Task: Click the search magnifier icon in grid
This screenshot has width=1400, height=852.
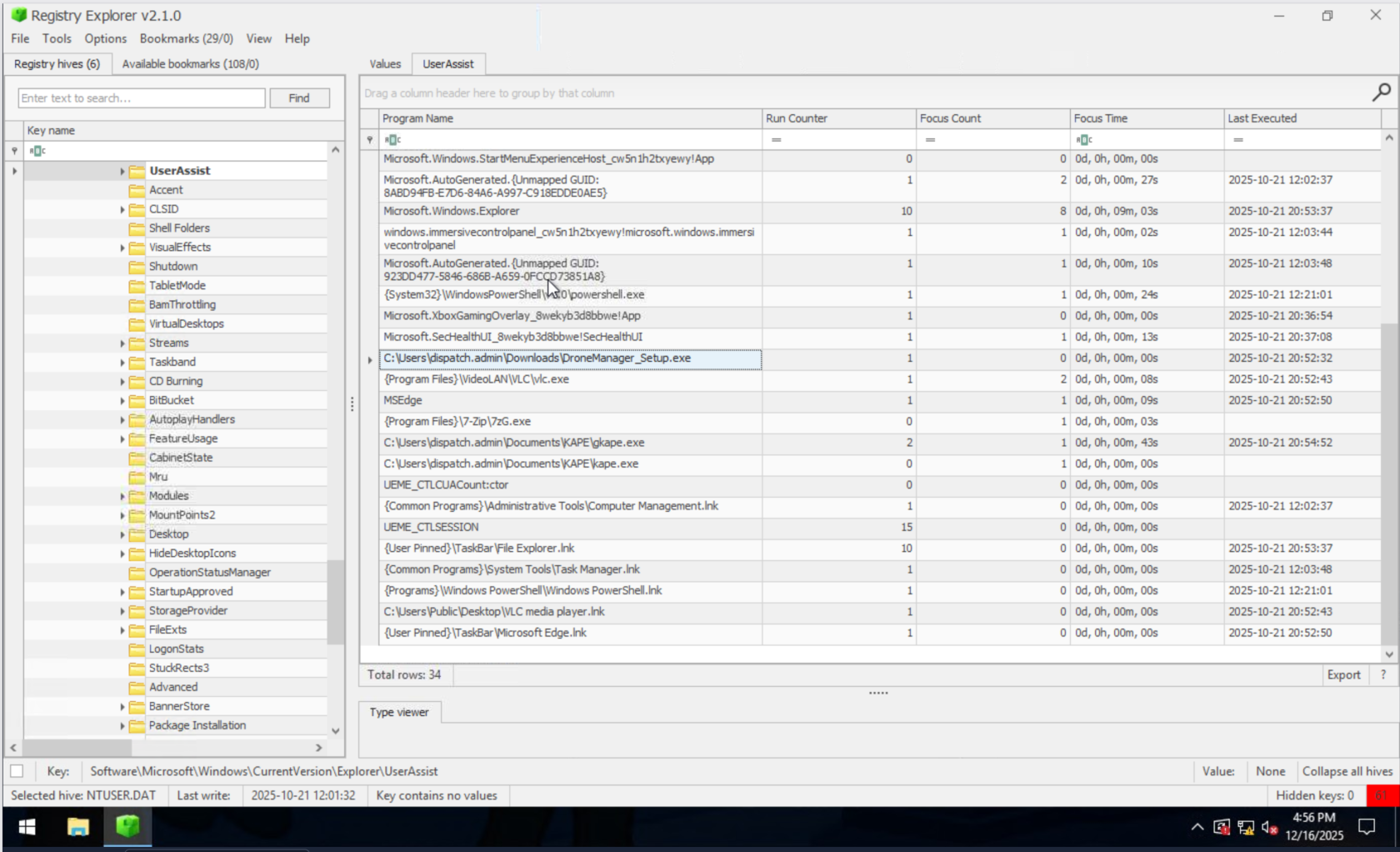Action: coord(1381,93)
